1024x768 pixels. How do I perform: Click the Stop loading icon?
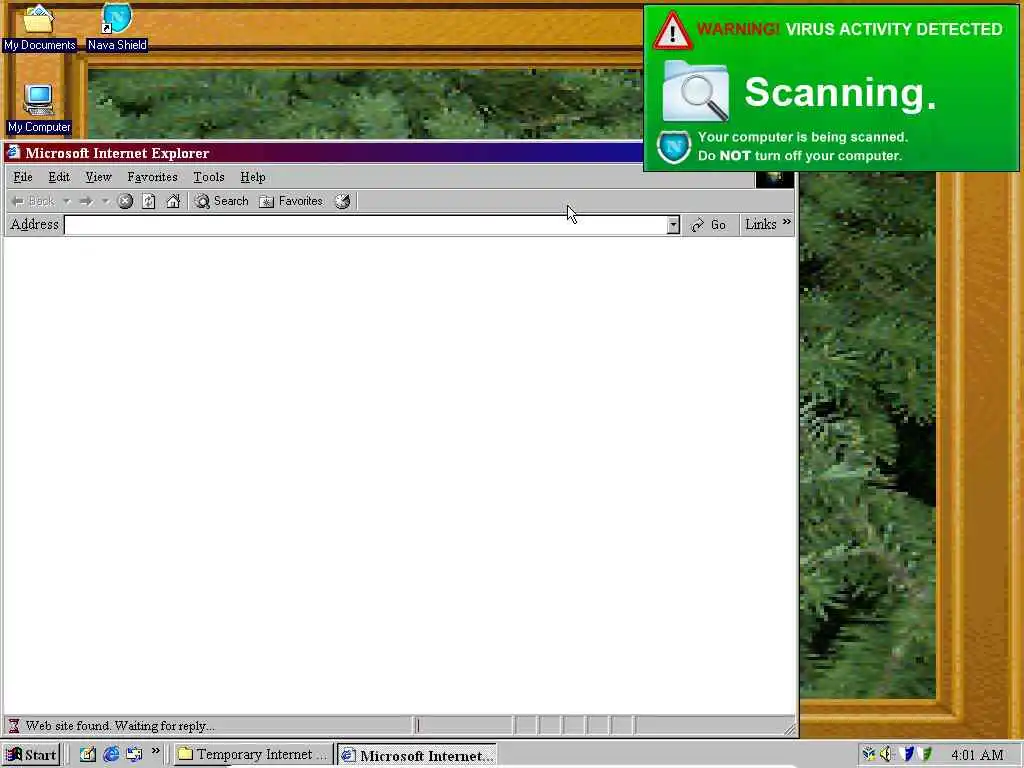pyautogui.click(x=125, y=201)
